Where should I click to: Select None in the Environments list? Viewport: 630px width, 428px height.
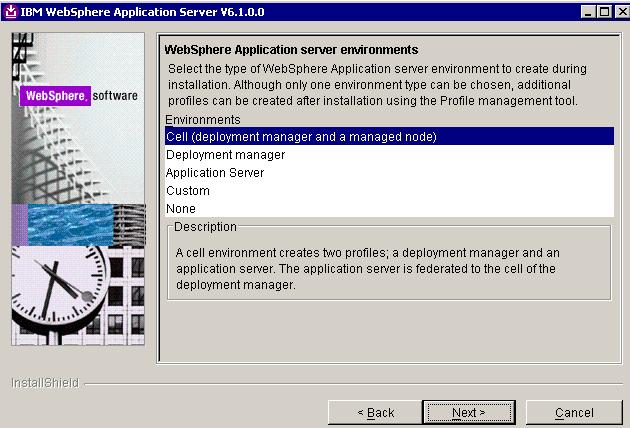[389, 209]
